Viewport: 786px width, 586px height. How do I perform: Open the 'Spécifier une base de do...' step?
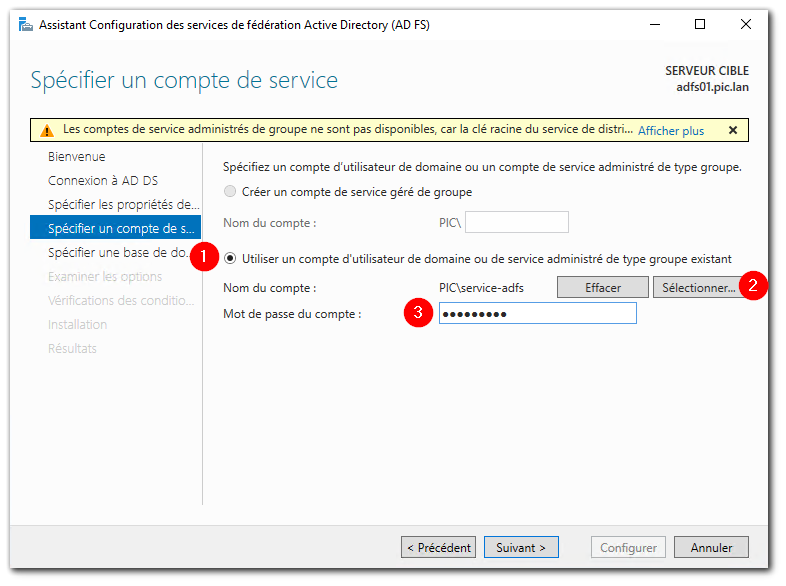[x=119, y=252]
